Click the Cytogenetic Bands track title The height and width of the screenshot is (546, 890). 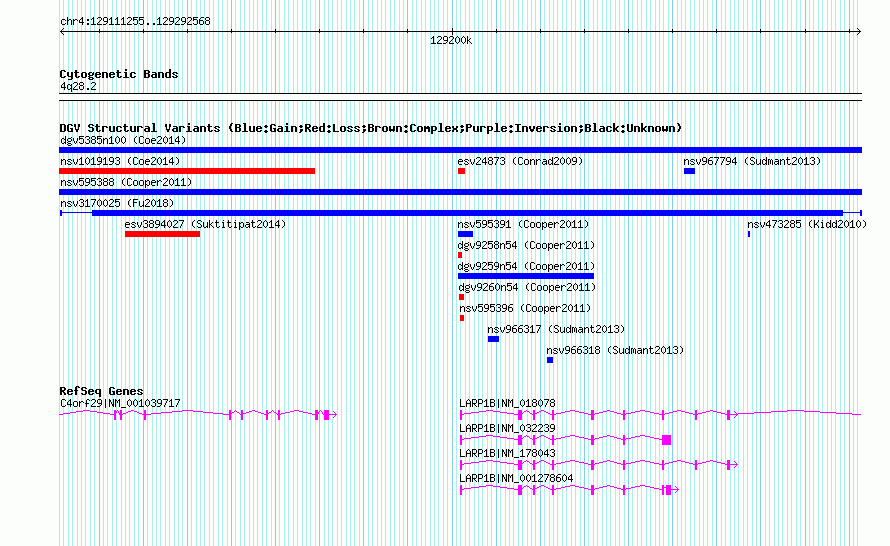click(119, 74)
